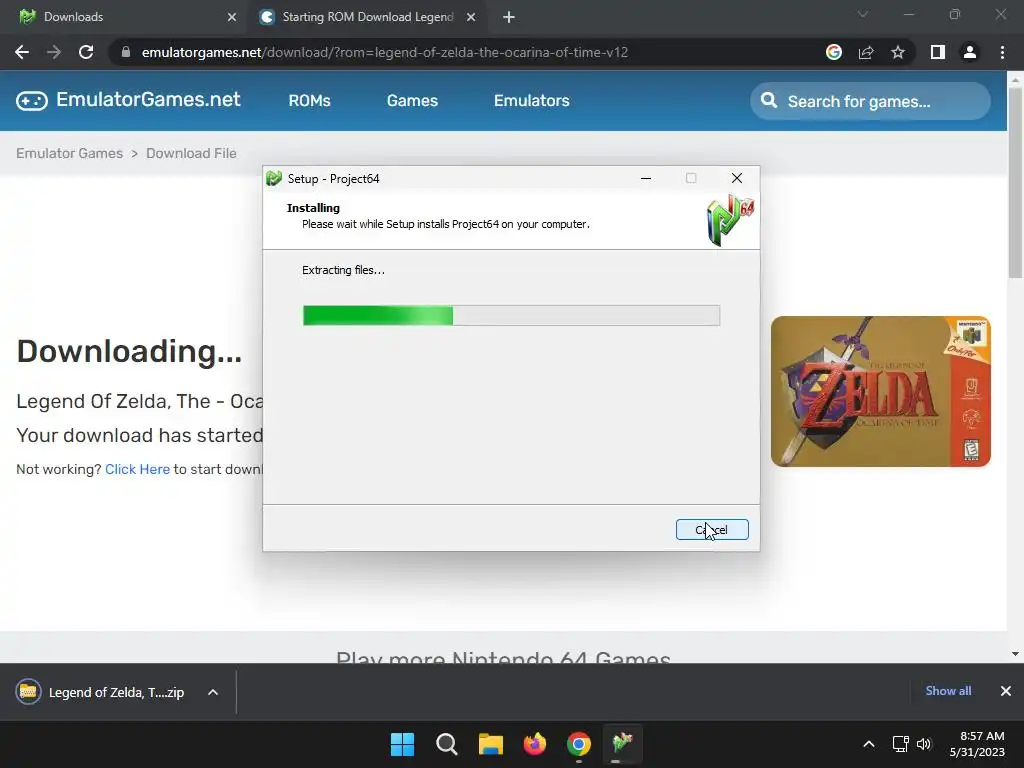This screenshot has width=1024, height=768.
Task: Go to Emulator Games breadcrumb
Action: pyautogui.click(x=69, y=153)
